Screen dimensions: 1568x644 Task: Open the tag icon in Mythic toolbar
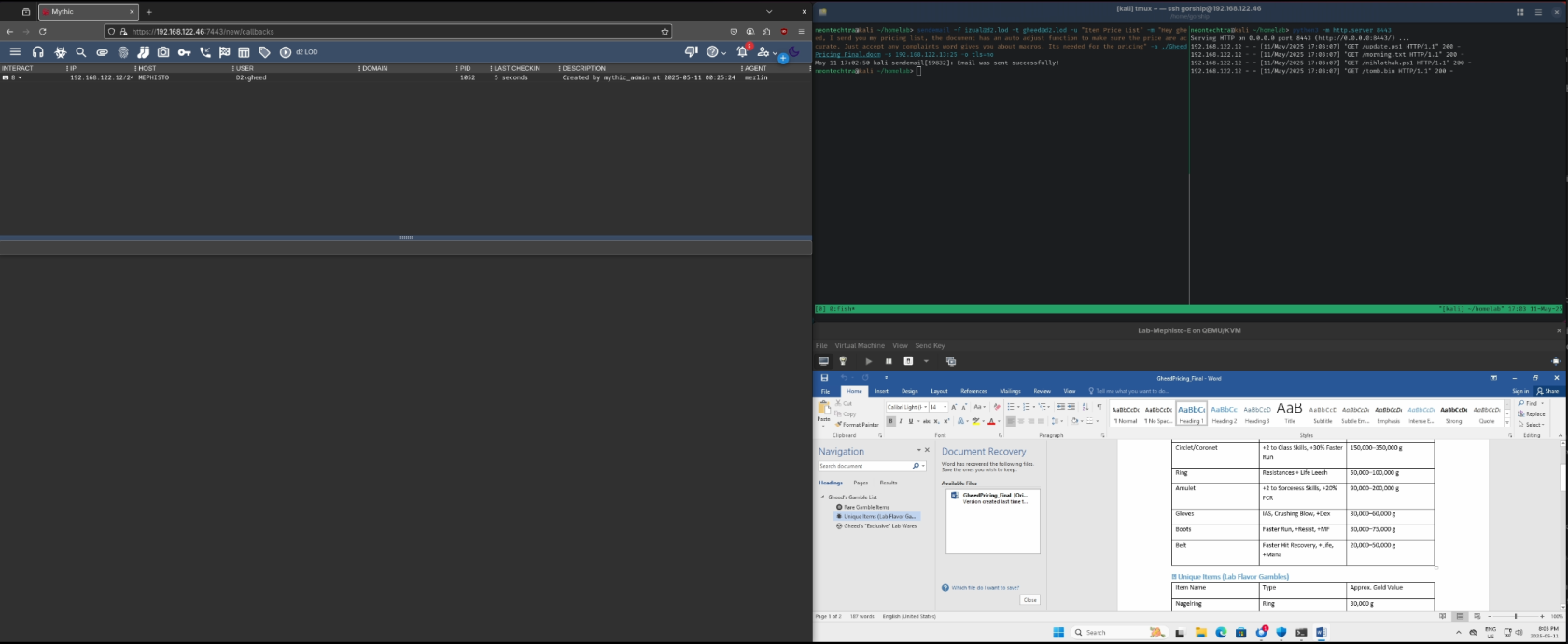[x=264, y=52]
